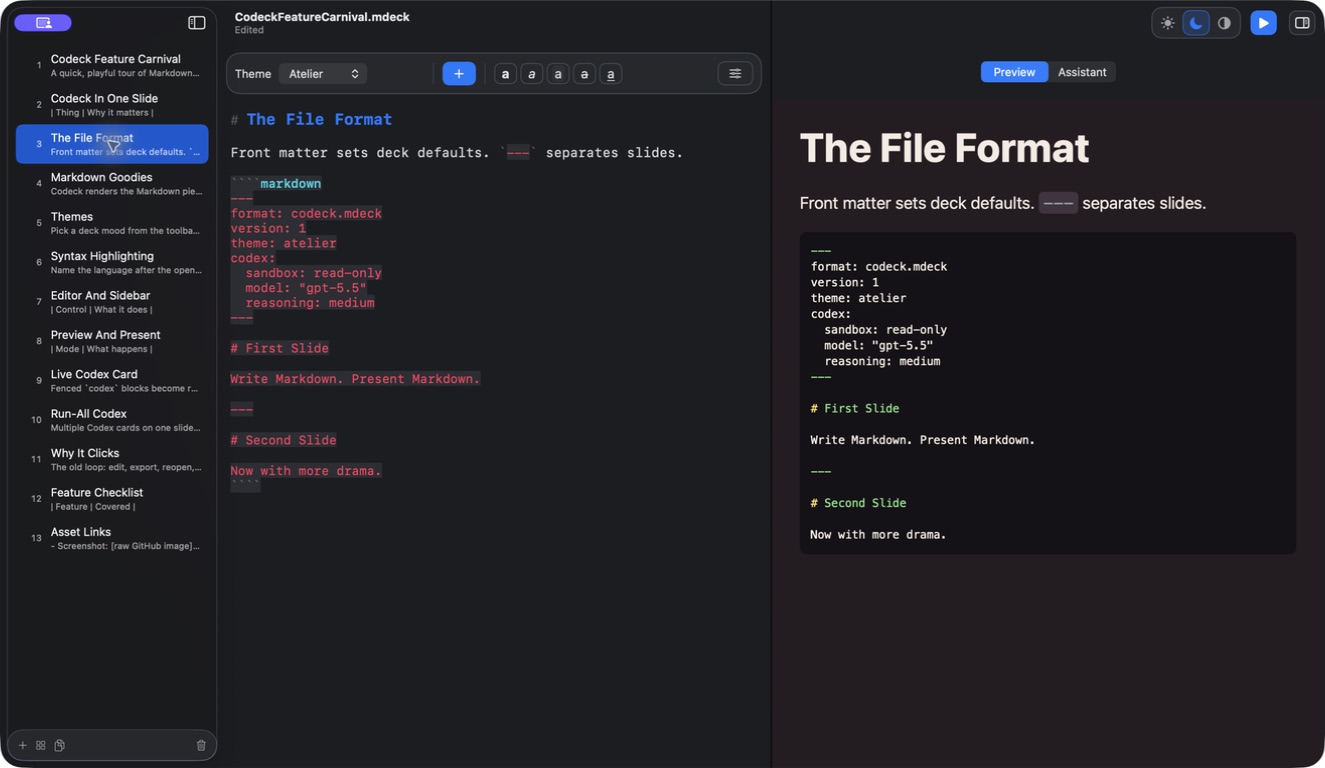Apply underline with the underlined 'a' button
This screenshot has height=768, width=1325.
coord(610,74)
